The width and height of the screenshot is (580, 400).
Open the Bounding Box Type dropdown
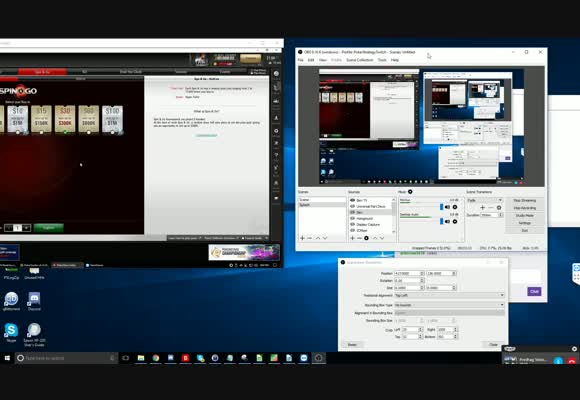click(449, 305)
